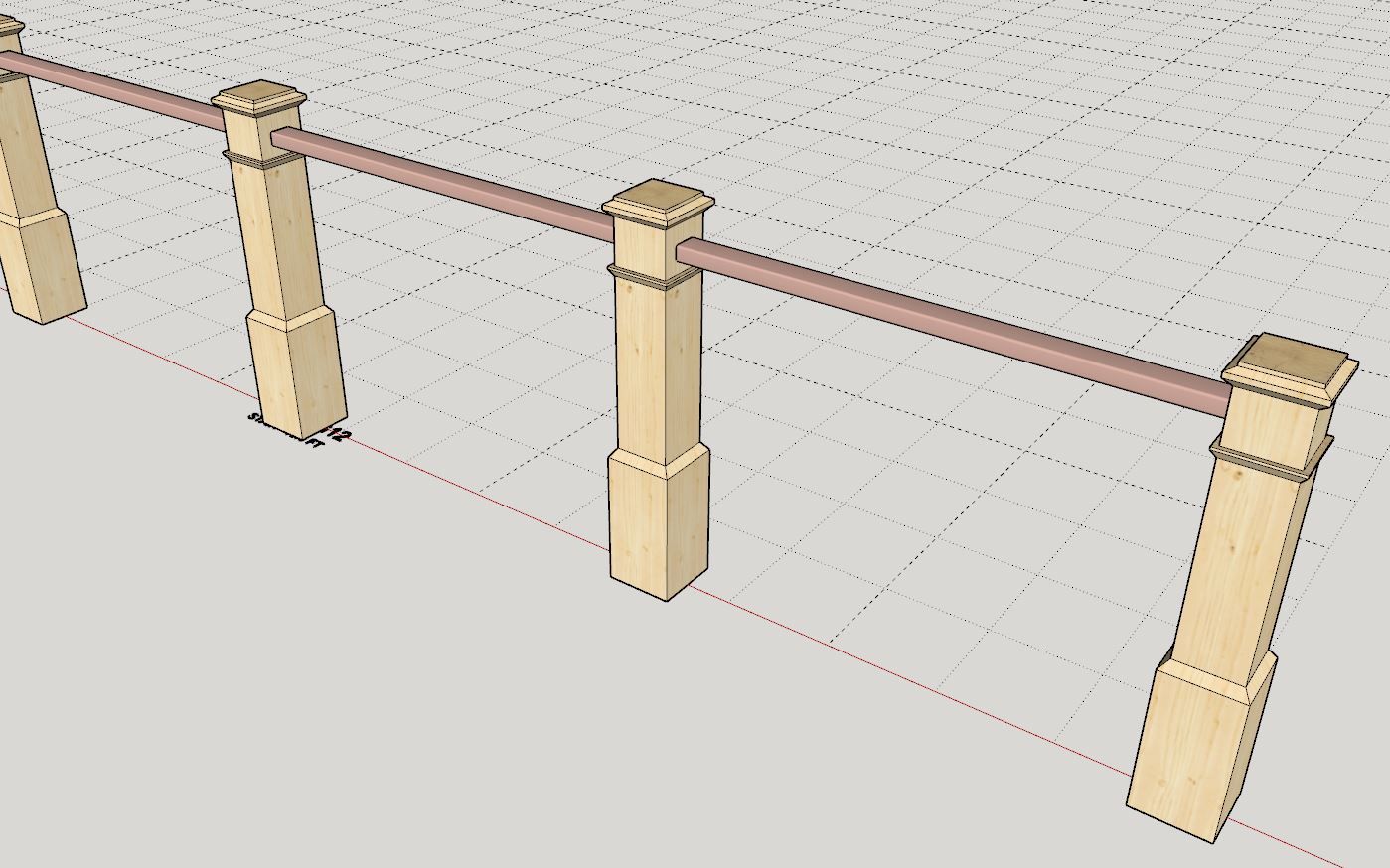
Task: Select the partially visible post at far left
Action: pos(36,167)
